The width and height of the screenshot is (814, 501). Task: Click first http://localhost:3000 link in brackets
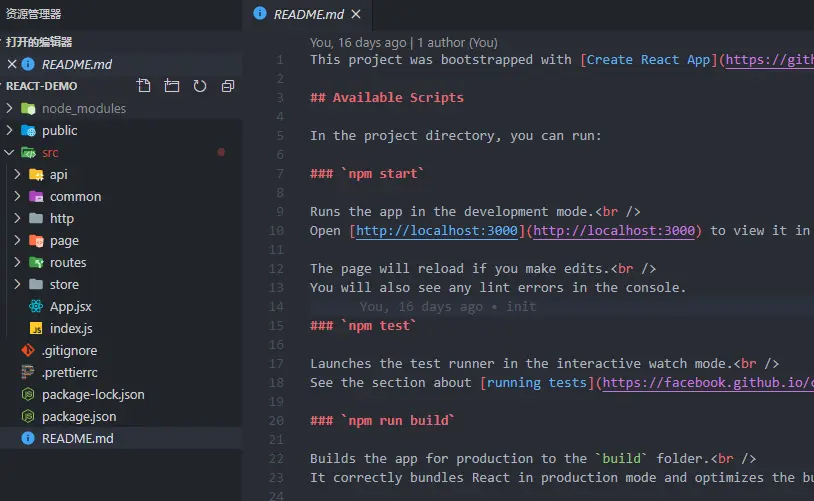pyautogui.click(x=437, y=231)
